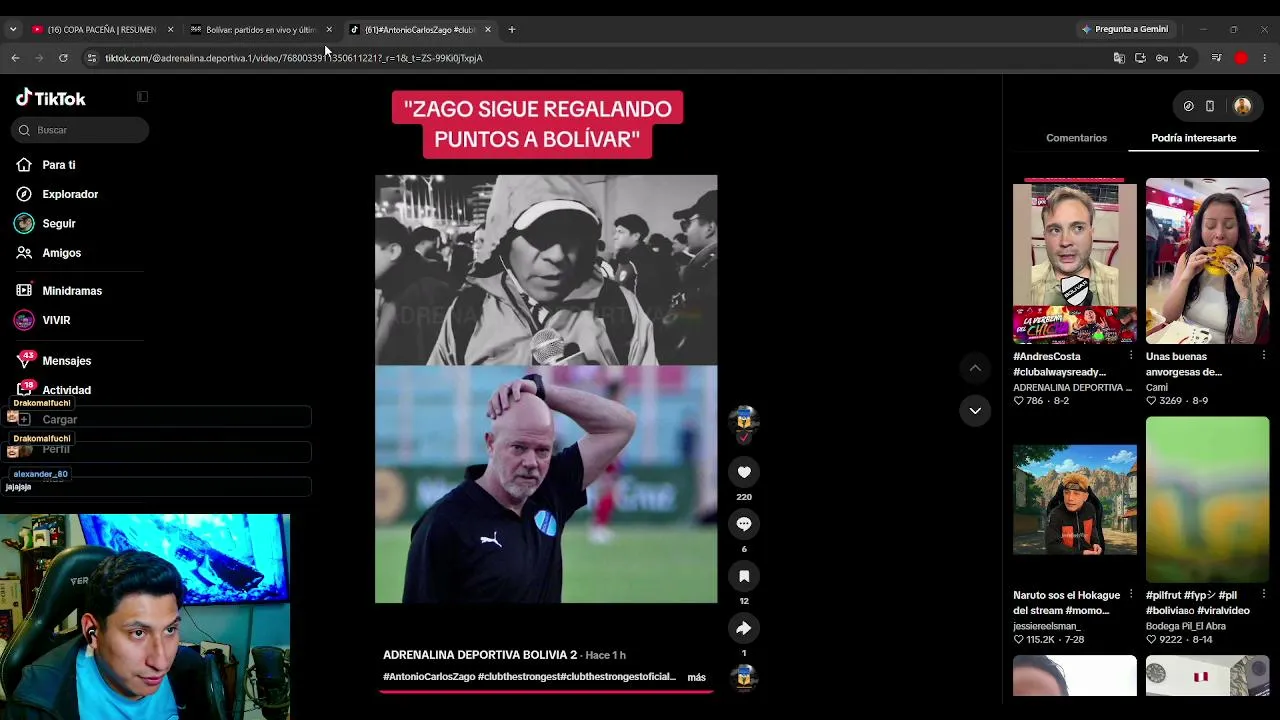This screenshot has height=720, width=1280.
Task: Open the Actividad menu item
Action: pyautogui.click(x=66, y=390)
